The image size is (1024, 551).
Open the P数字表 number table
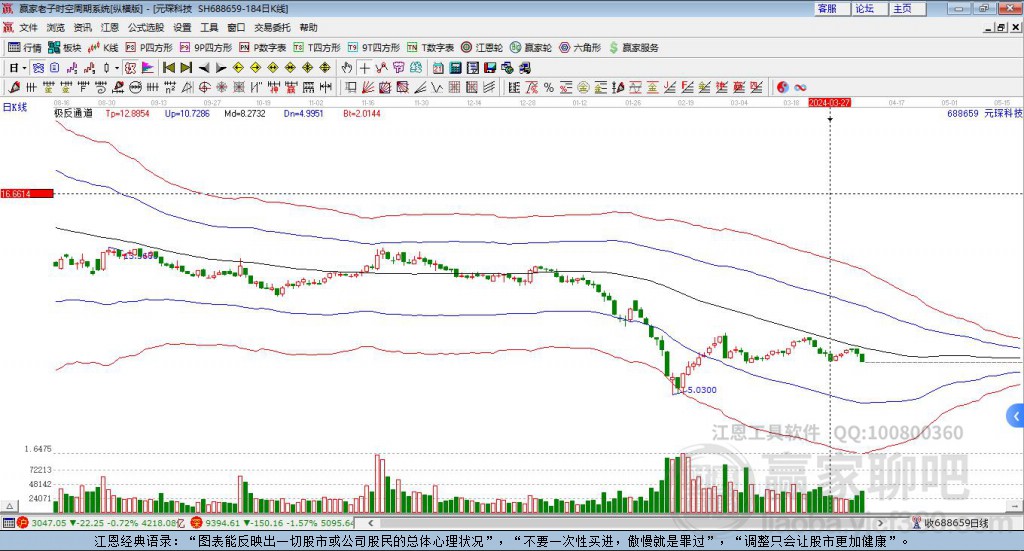263,48
